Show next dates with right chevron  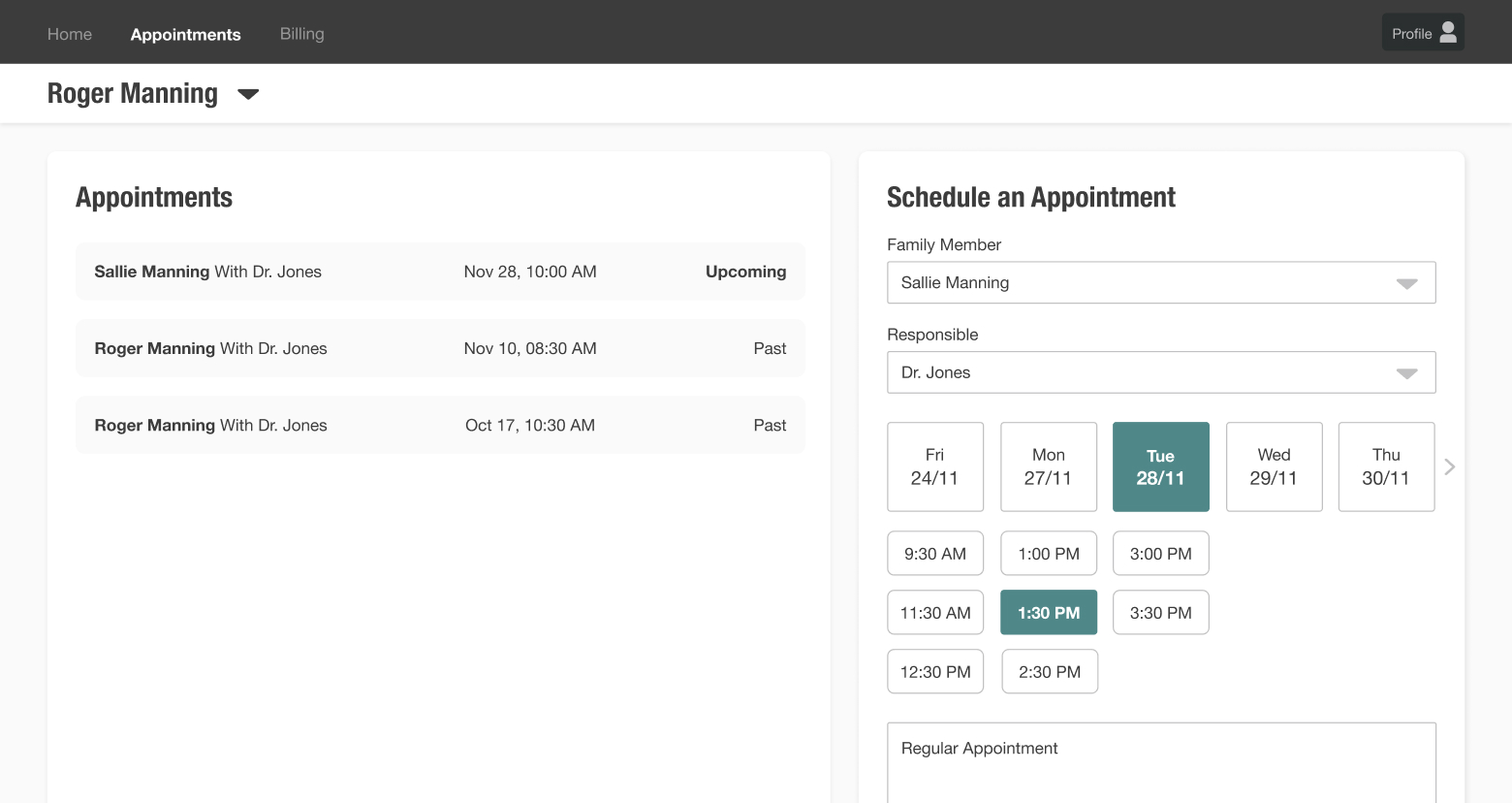click(x=1449, y=466)
